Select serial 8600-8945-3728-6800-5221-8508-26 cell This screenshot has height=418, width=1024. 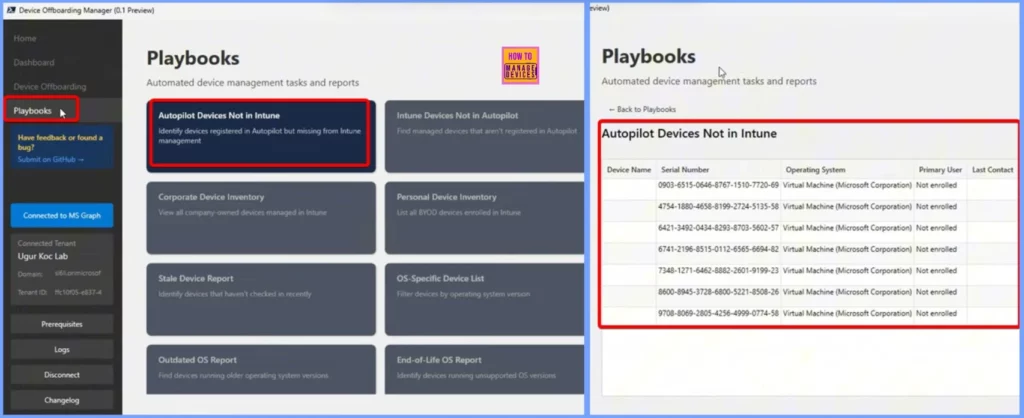(x=718, y=292)
